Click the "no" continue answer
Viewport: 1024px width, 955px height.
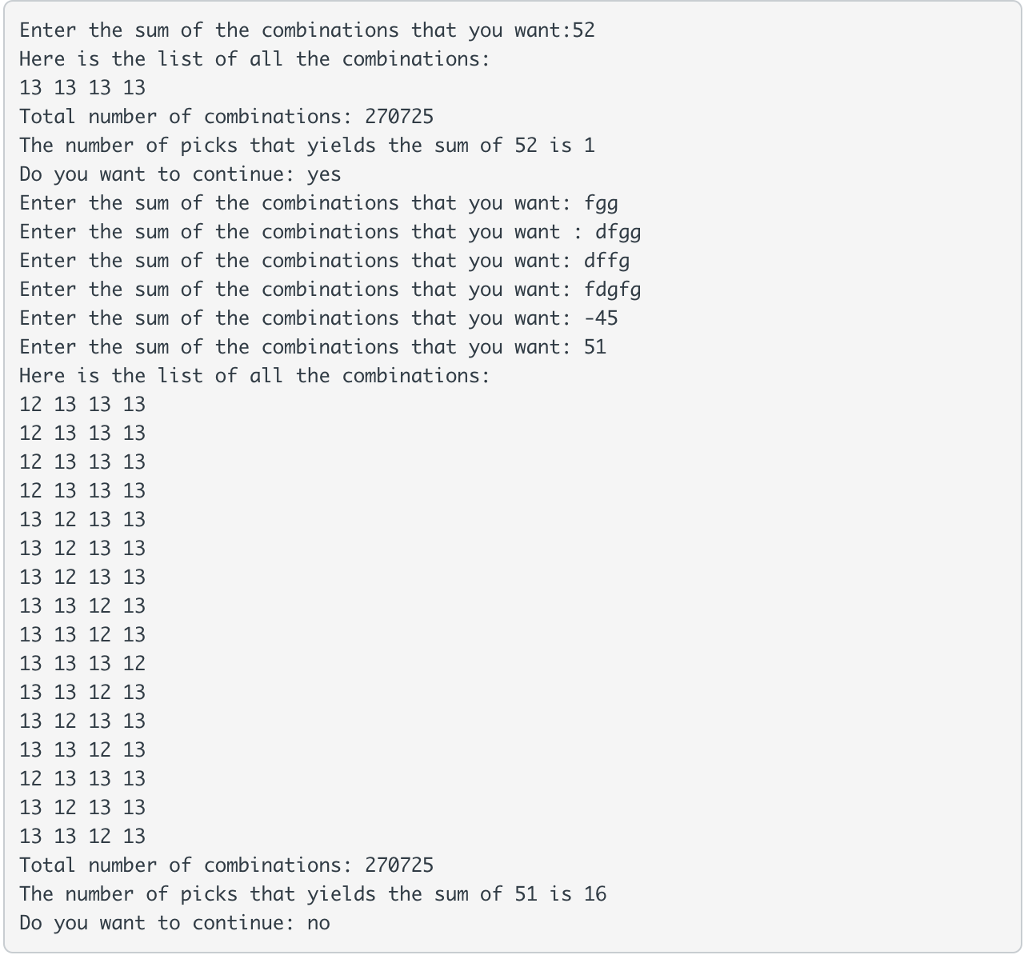[318, 923]
